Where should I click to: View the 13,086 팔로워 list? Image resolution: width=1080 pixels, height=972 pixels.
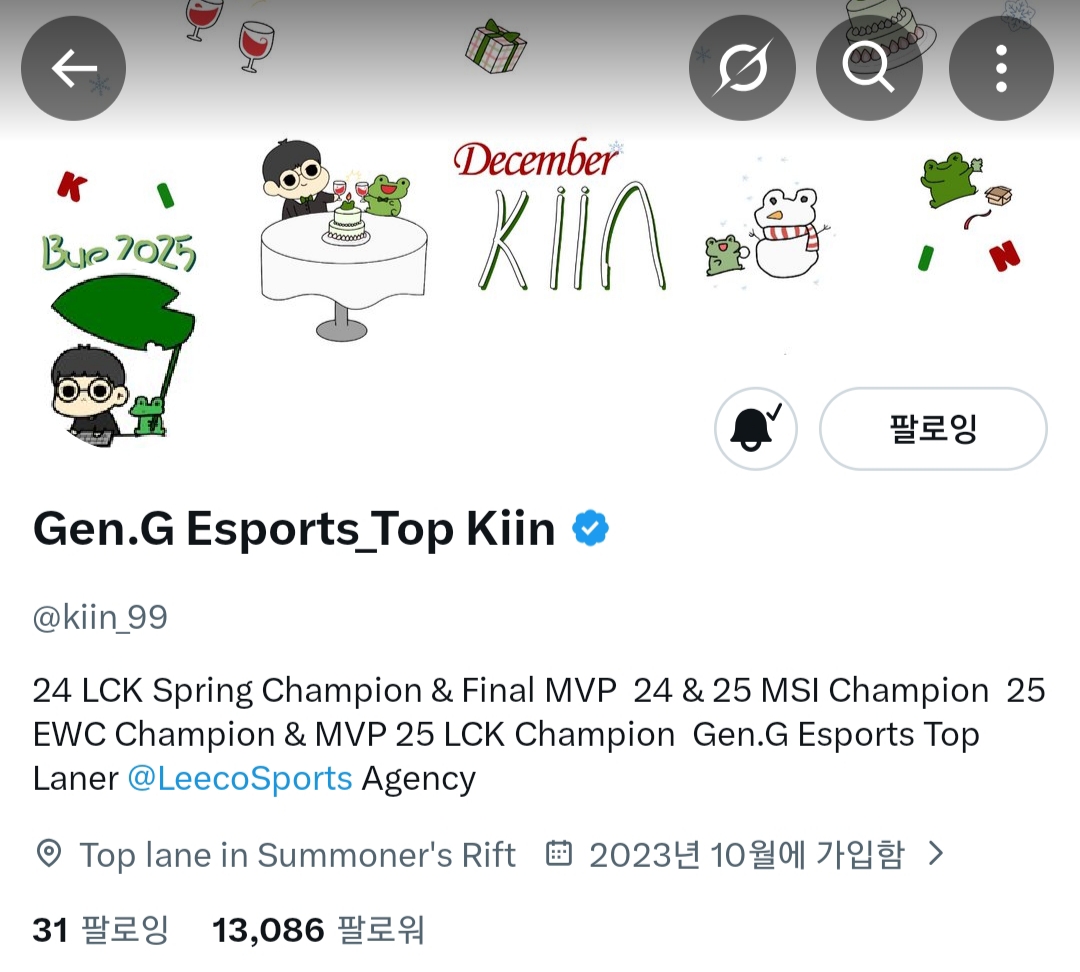(x=318, y=929)
